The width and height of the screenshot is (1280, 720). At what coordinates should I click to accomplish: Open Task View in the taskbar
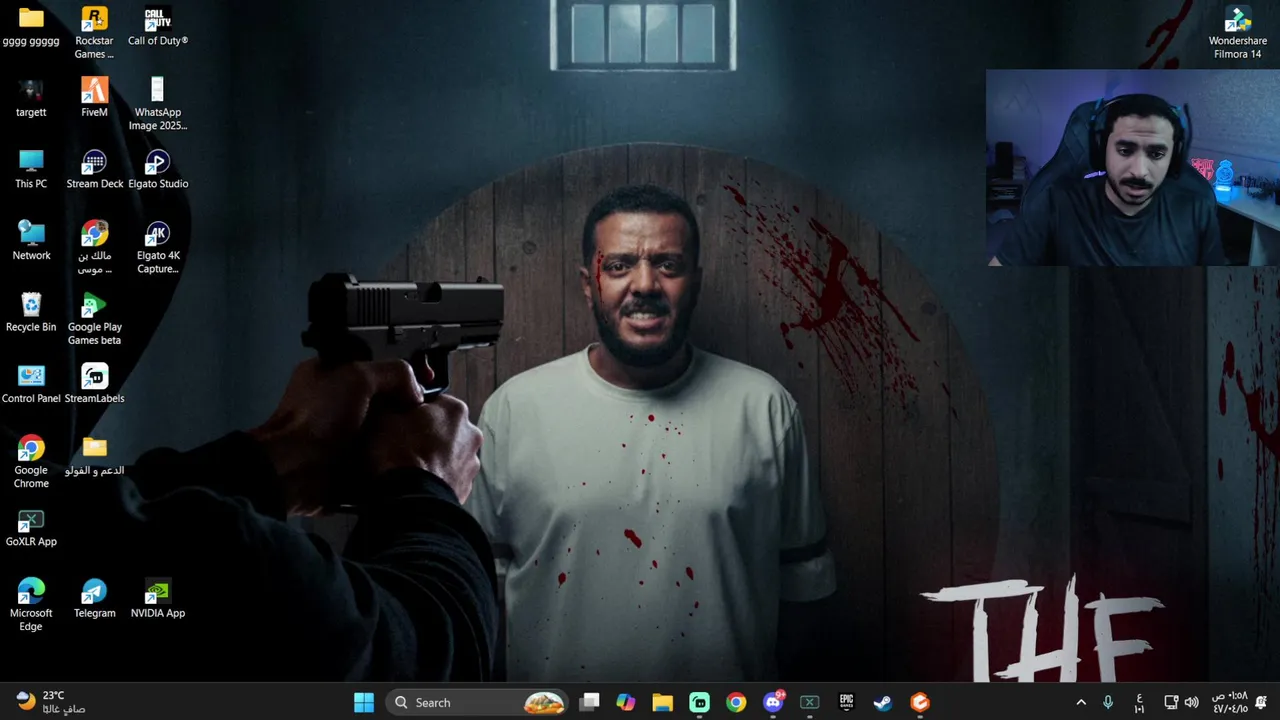(589, 702)
